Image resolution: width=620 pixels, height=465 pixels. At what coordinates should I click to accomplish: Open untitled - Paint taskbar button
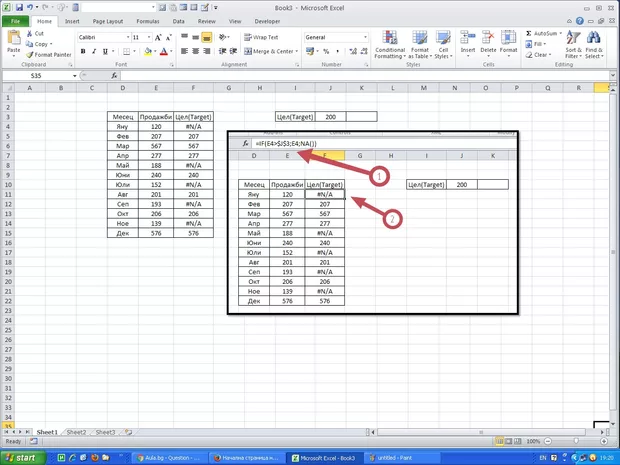(400, 458)
